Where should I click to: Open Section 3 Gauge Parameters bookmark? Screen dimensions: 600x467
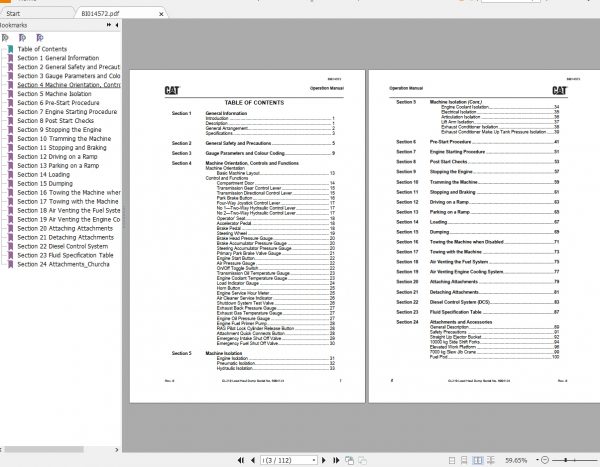pos(68,76)
